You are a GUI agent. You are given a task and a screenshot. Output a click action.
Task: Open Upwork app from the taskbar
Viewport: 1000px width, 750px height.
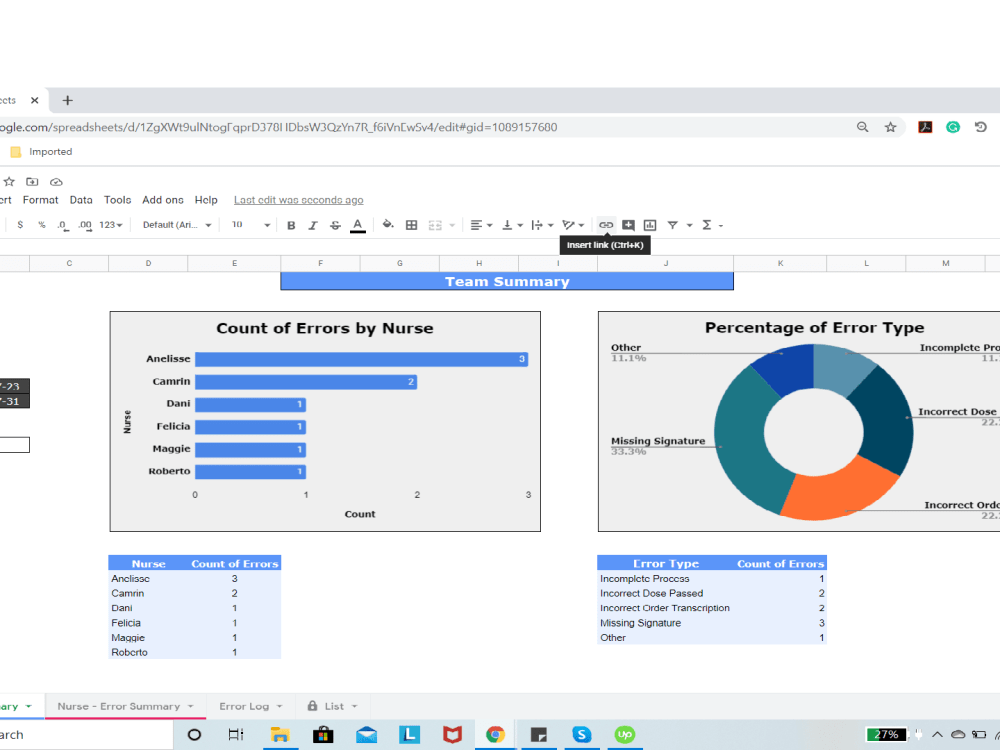tap(625, 735)
